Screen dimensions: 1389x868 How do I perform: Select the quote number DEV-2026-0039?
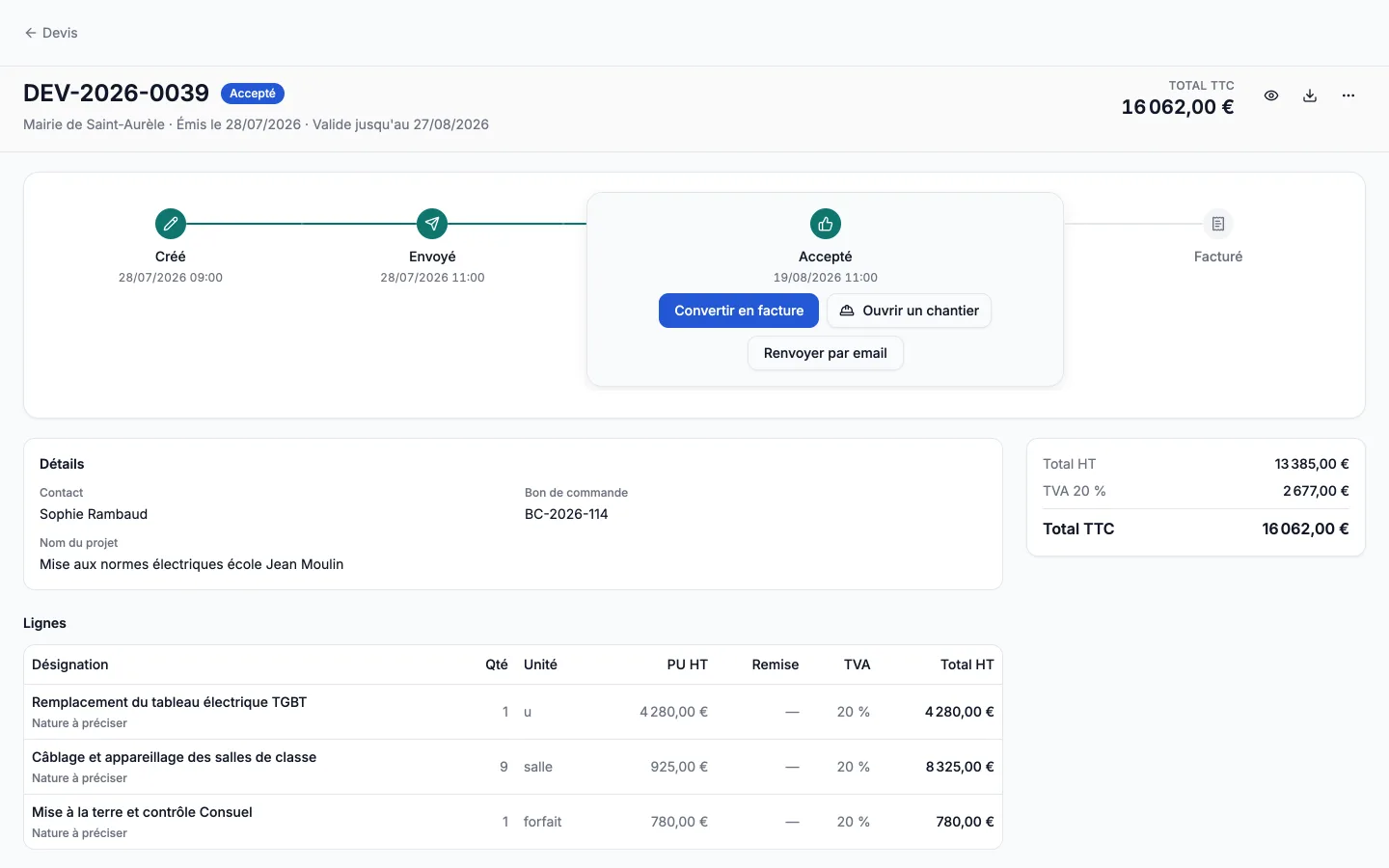pyautogui.click(x=116, y=93)
